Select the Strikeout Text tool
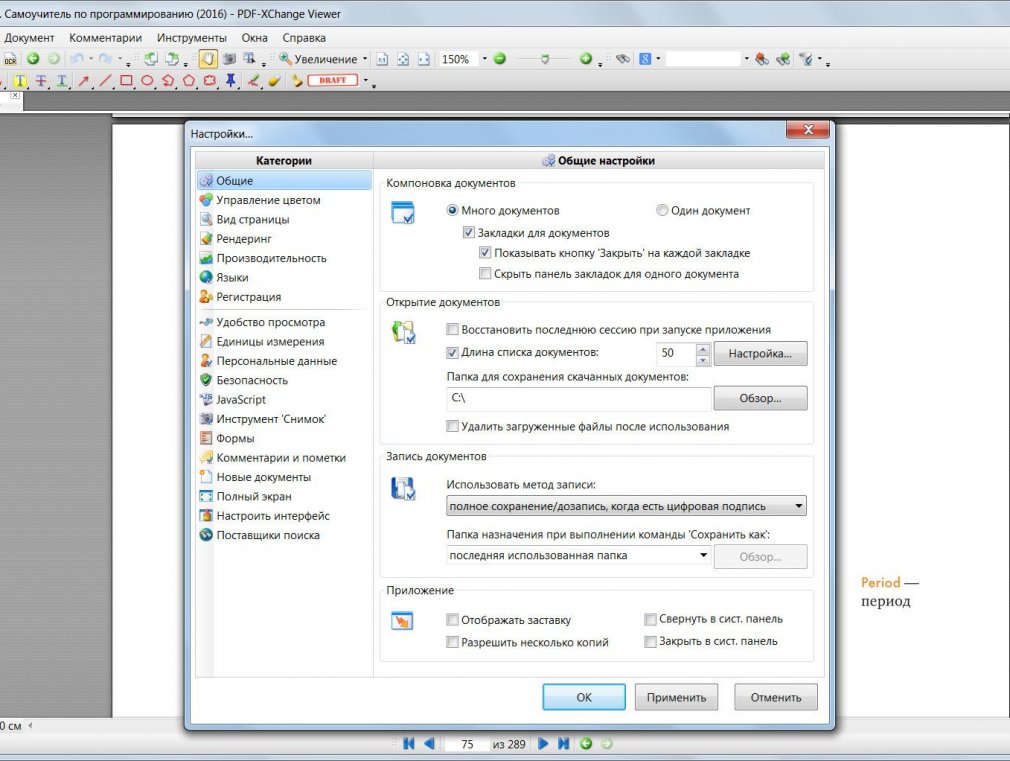 coord(41,81)
